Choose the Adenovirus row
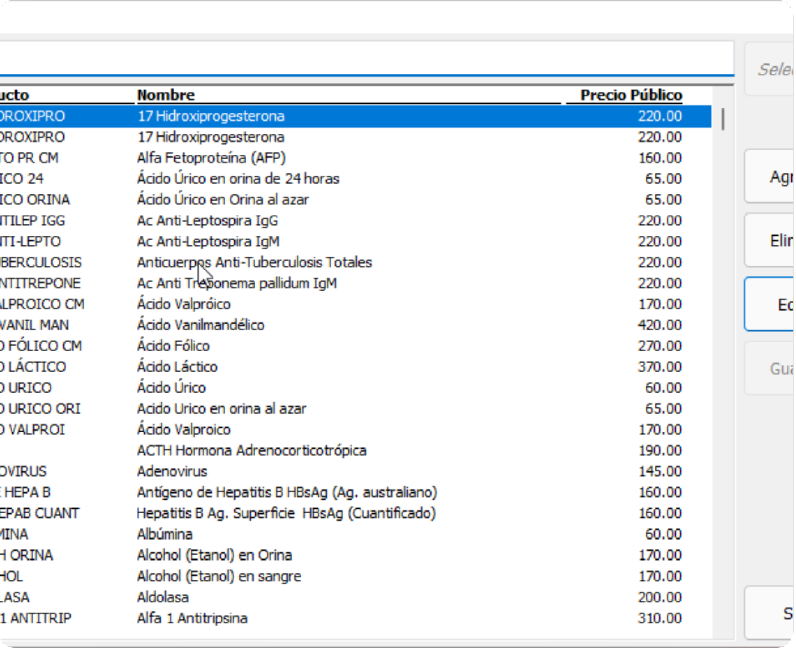Image resolution: width=796 pixels, height=649 pixels. [x=172, y=471]
